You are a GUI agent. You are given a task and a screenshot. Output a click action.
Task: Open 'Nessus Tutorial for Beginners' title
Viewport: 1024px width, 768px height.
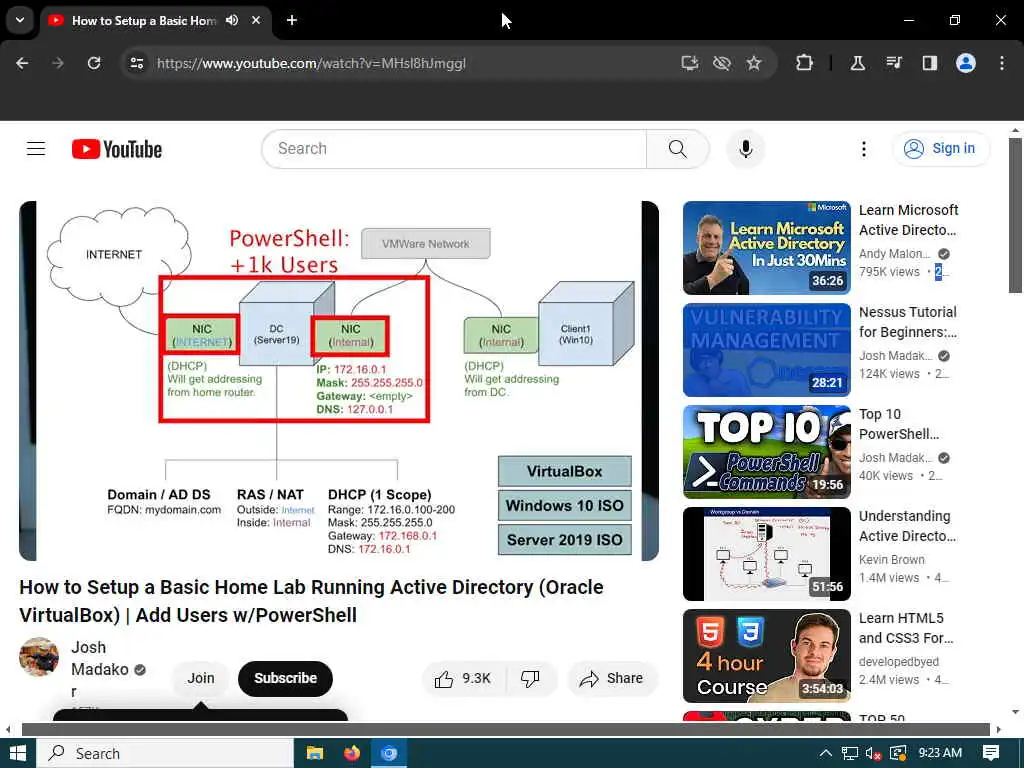[908, 322]
